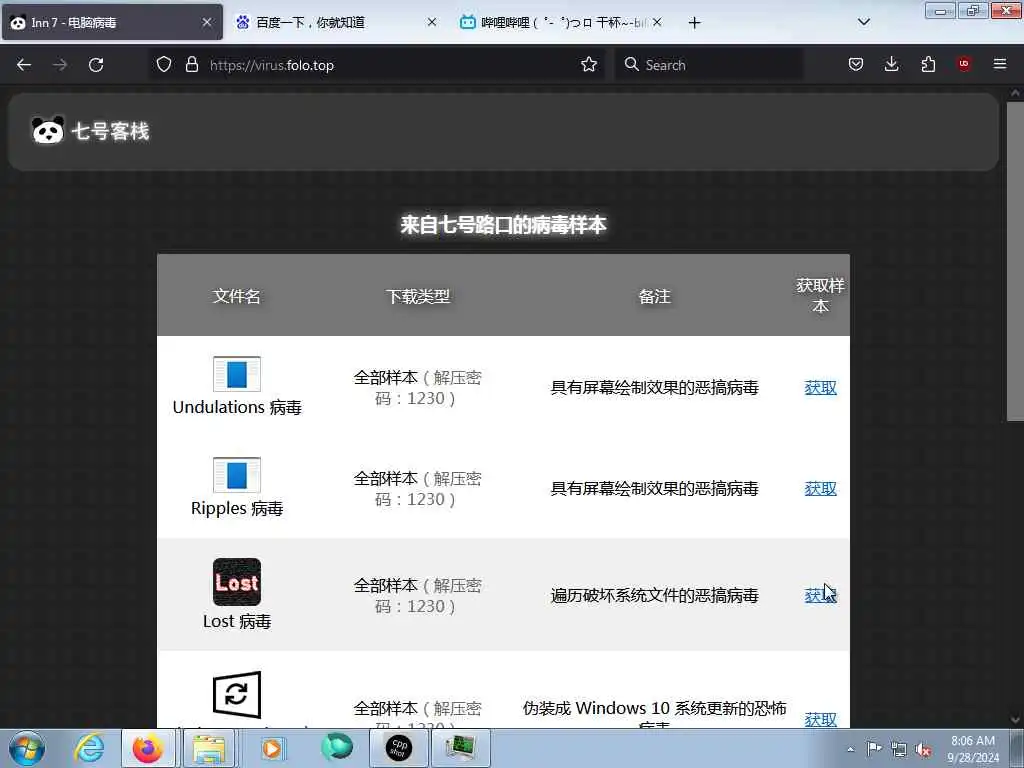Click the 获取样本 column header
Image resolution: width=1024 pixels, height=768 pixels.
pos(820,295)
